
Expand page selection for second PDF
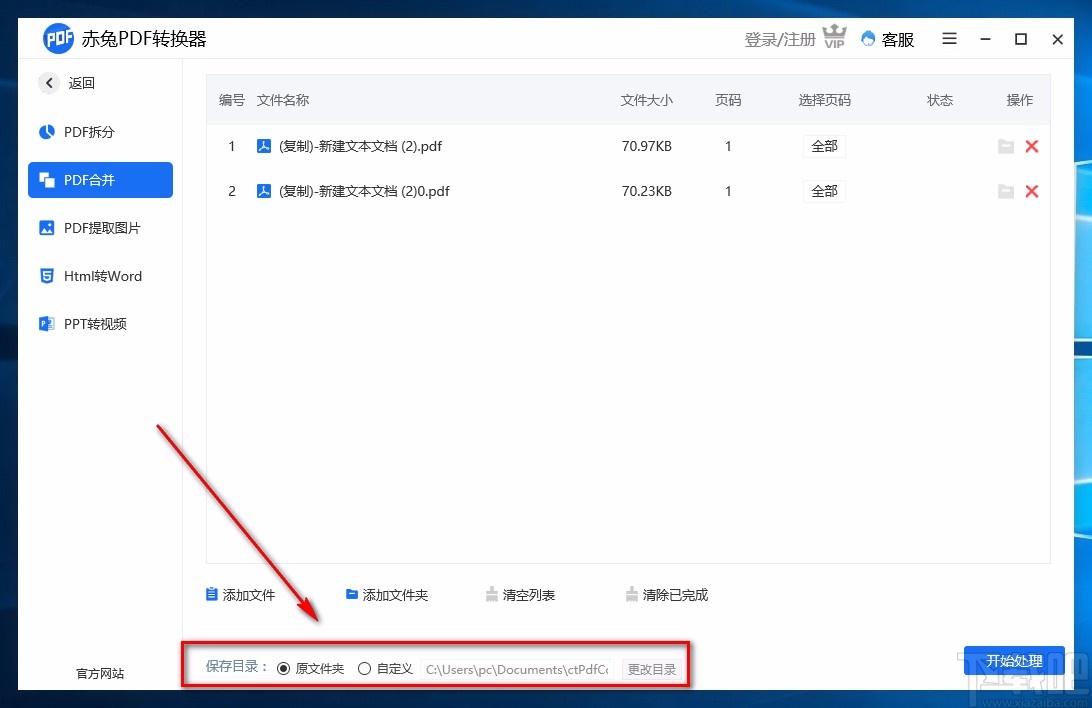tap(824, 191)
